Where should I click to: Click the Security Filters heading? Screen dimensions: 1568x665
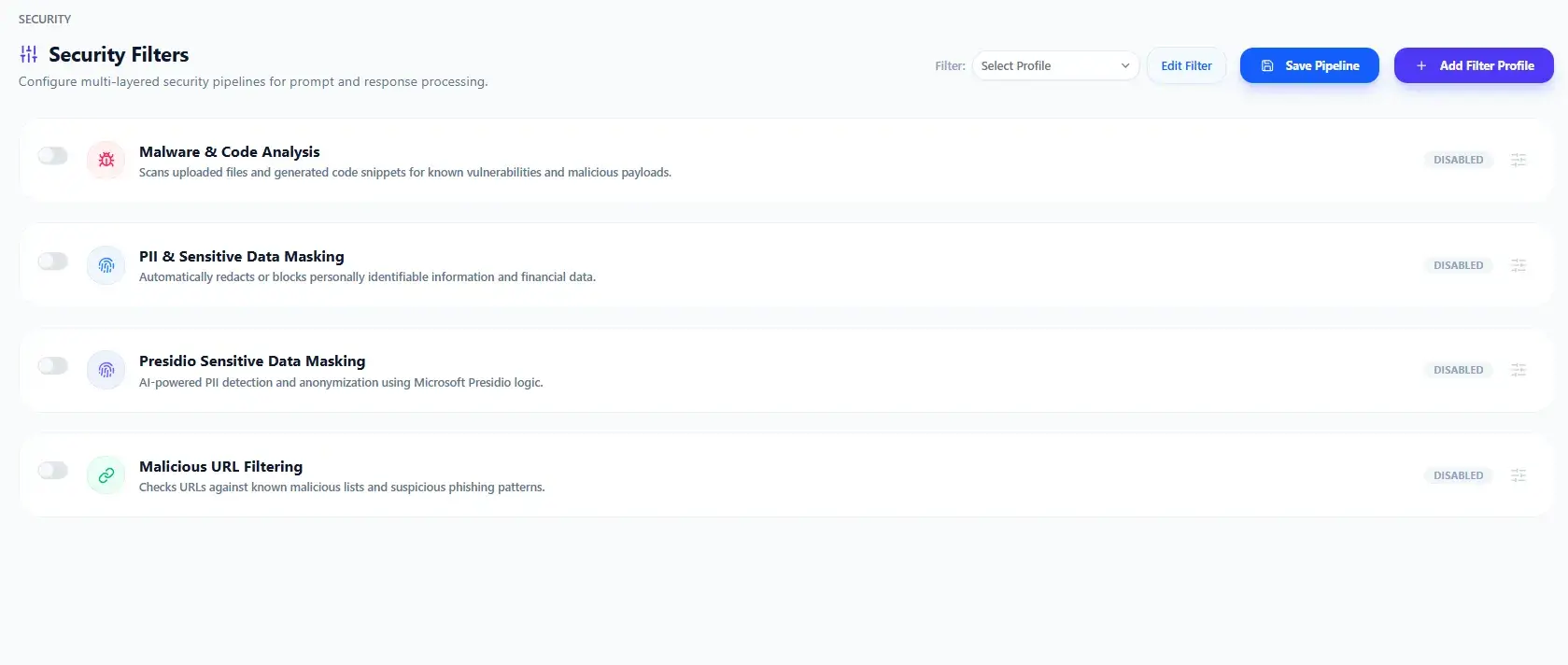(119, 54)
